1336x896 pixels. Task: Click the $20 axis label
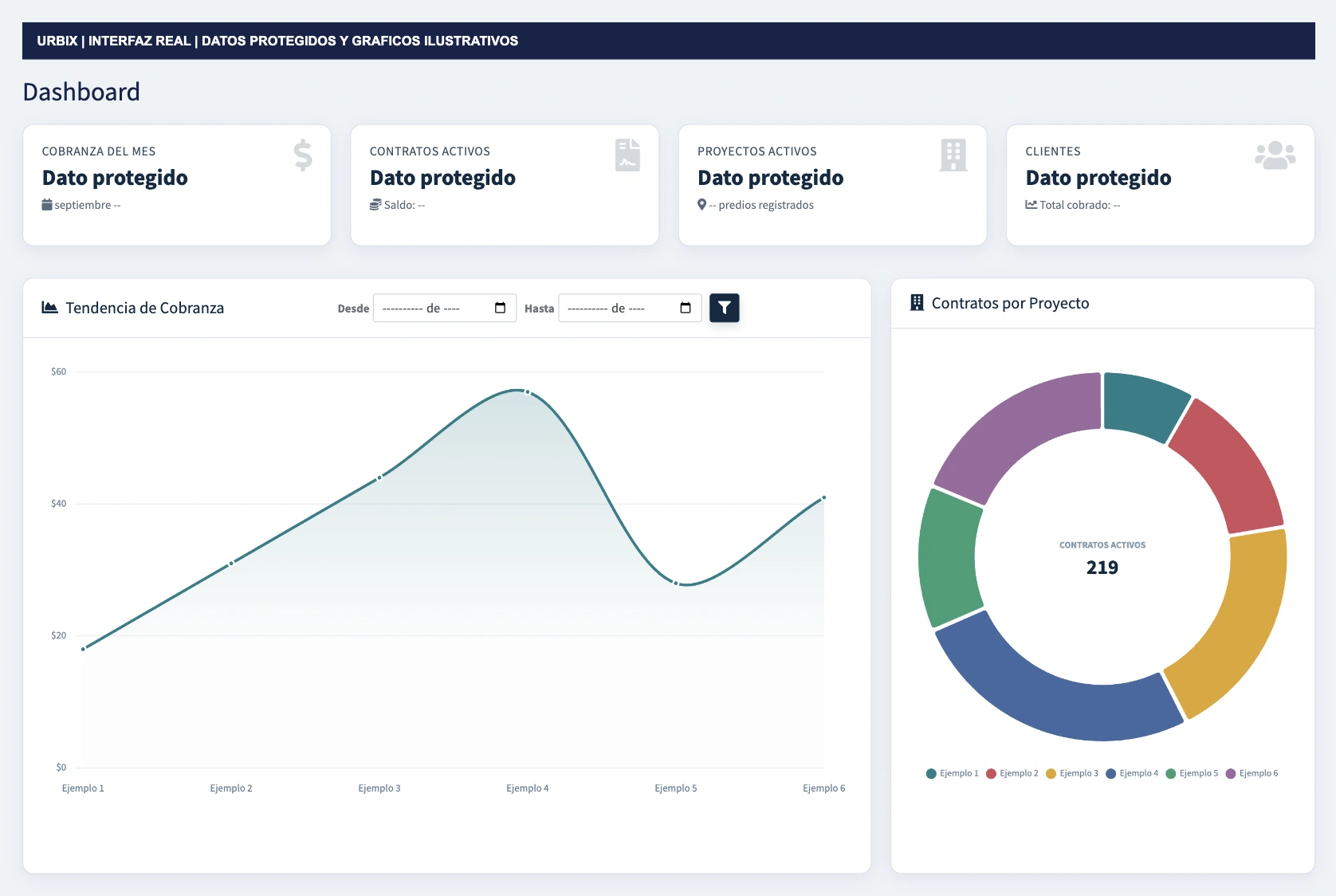coord(58,635)
